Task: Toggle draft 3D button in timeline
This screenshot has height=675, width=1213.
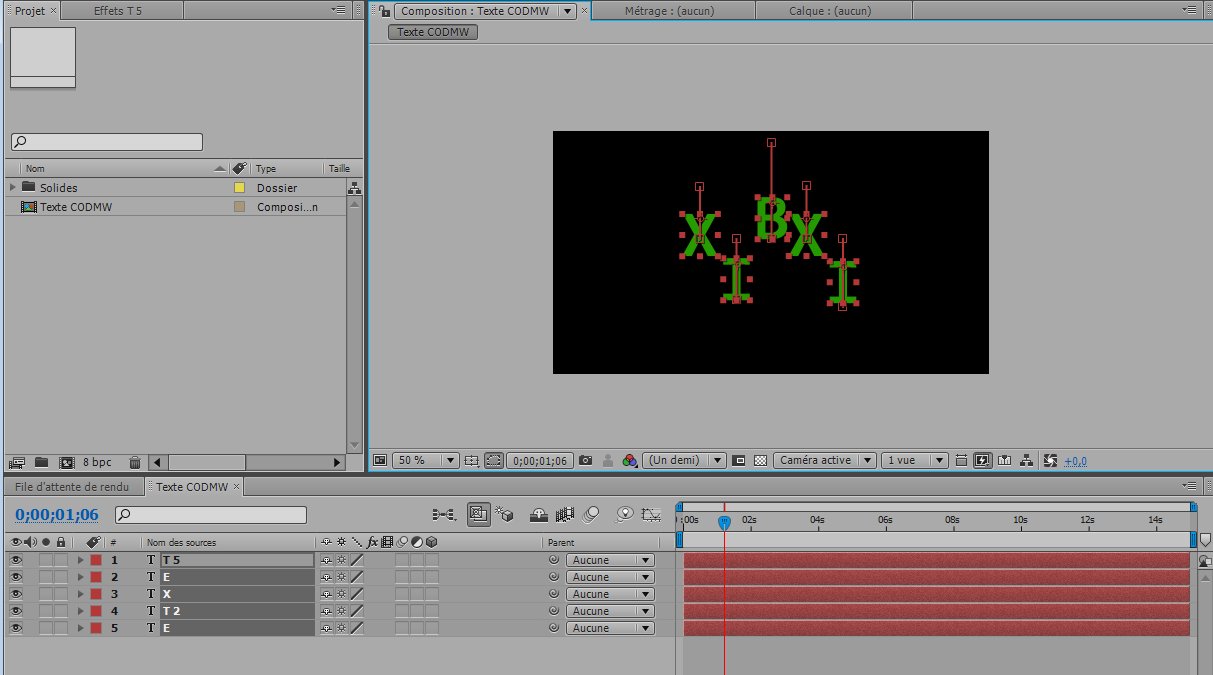Action: click(x=503, y=514)
